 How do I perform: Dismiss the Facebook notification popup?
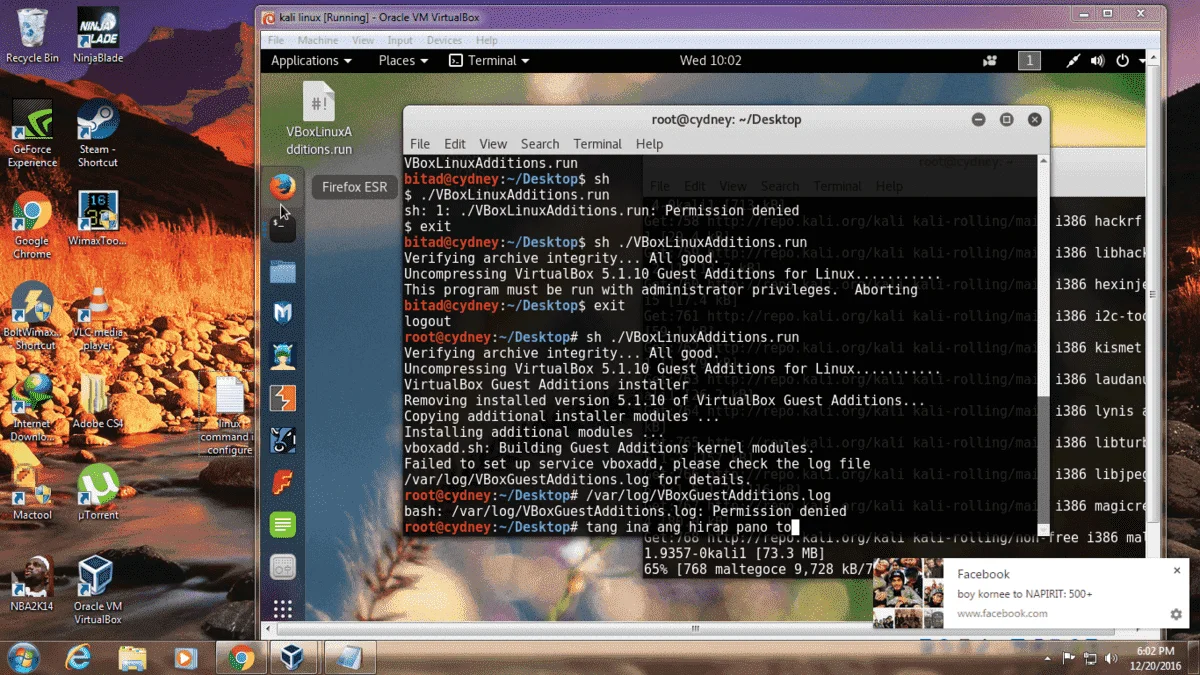point(1176,570)
